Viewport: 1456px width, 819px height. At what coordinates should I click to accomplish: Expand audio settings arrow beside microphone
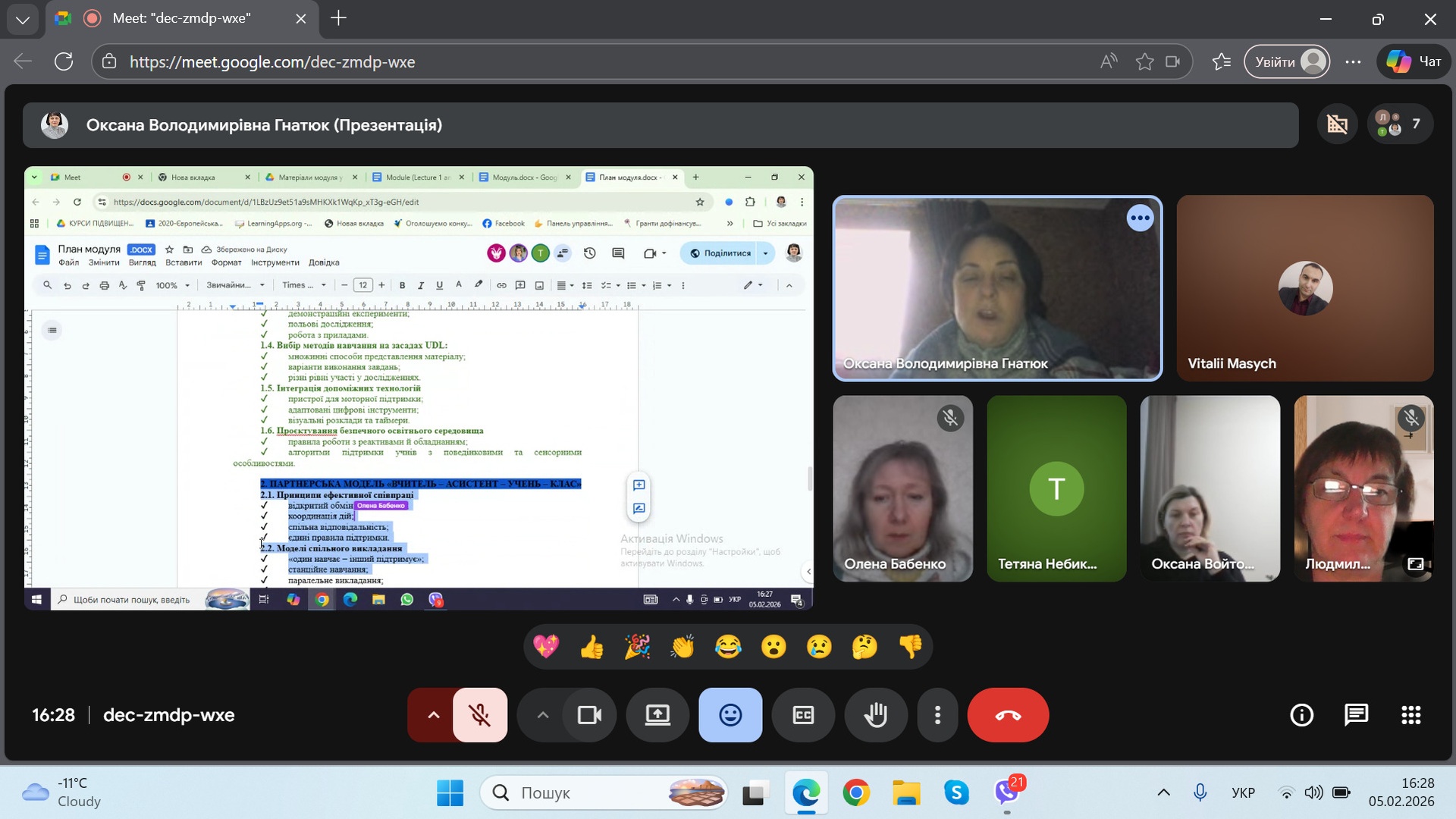point(433,715)
